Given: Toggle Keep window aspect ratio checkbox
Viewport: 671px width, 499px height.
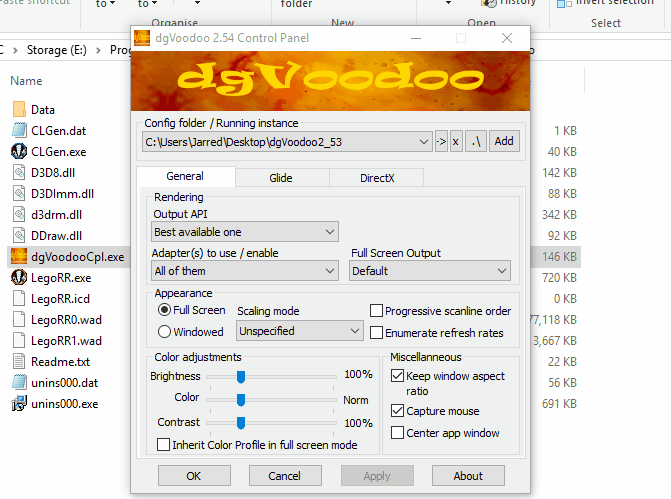Looking at the screenshot, I should click(x=397, y=376).
